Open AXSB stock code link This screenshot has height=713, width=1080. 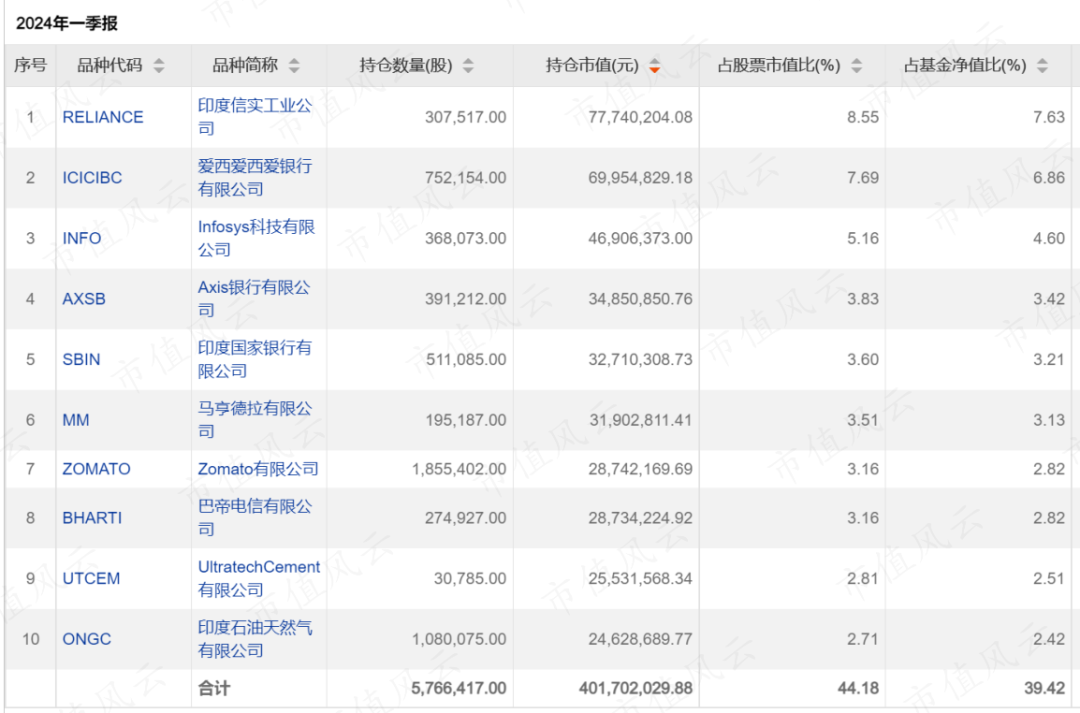tap(84, 299)
